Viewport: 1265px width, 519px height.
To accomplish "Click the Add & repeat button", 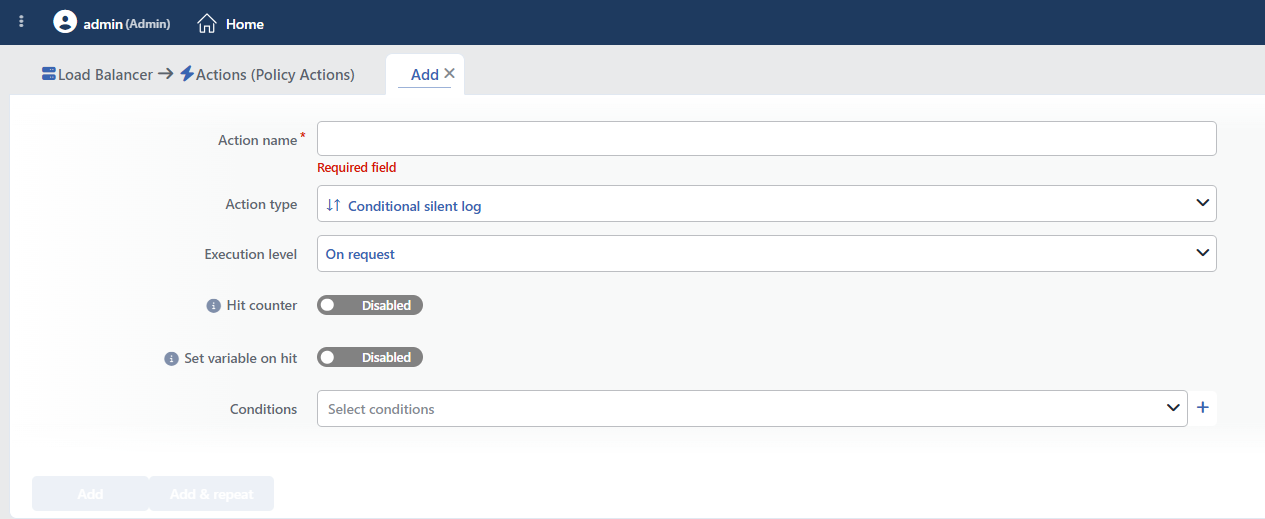I will click(211, 494).
